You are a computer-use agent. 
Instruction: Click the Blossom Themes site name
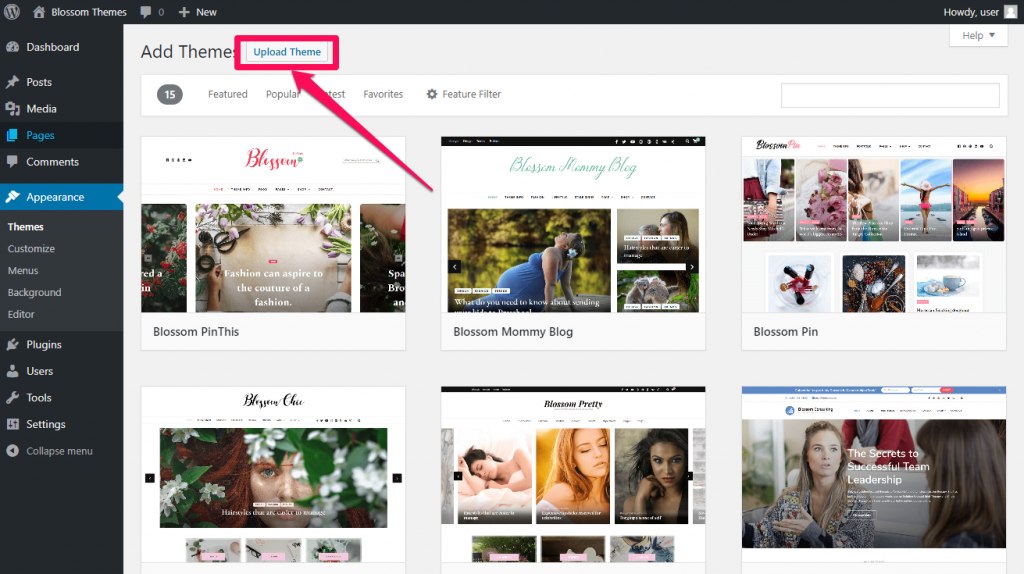pyautogui.click(x=89, y=12)
